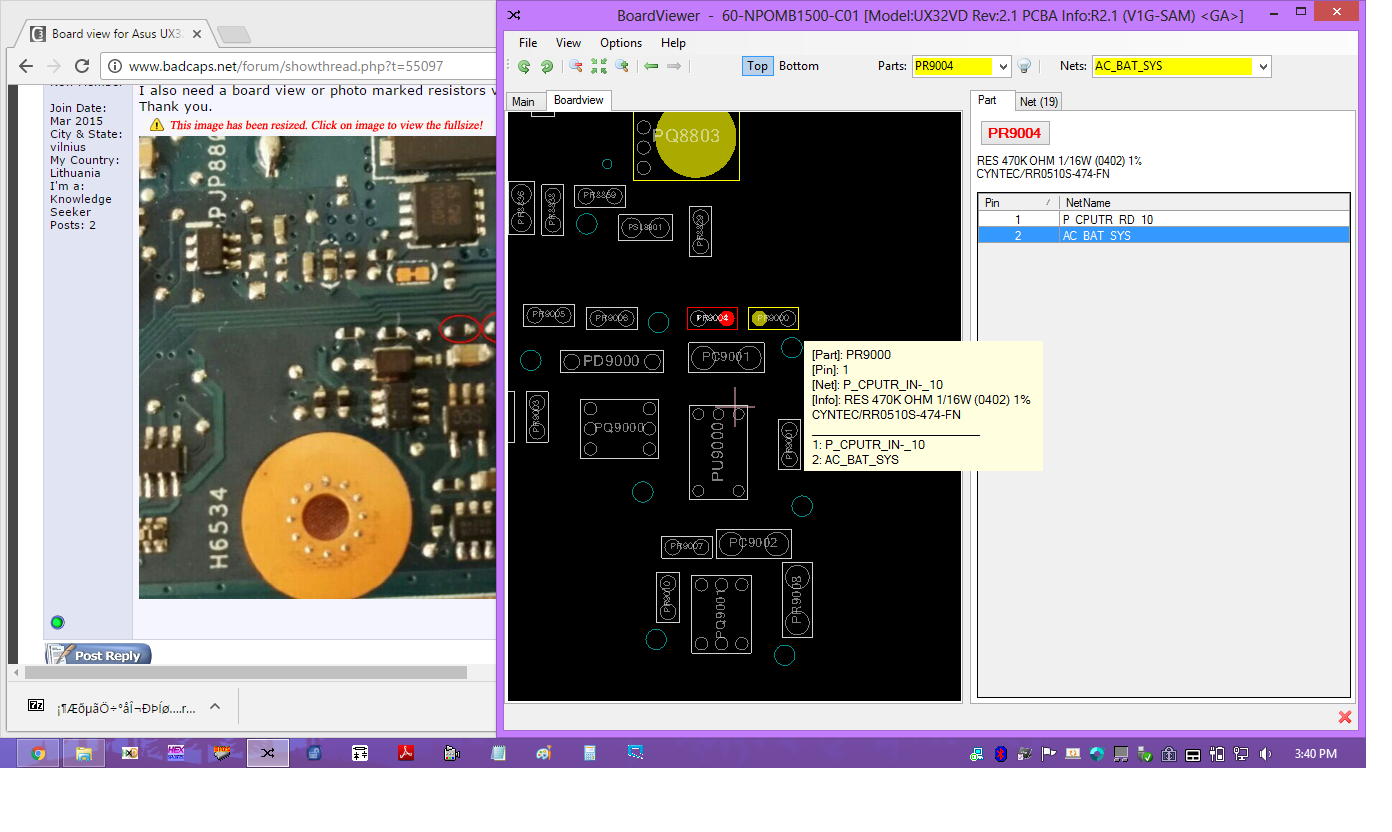Click the green back arrow icon
Image resolution: width=1392 pixels, height=832 pixels.
651,67
